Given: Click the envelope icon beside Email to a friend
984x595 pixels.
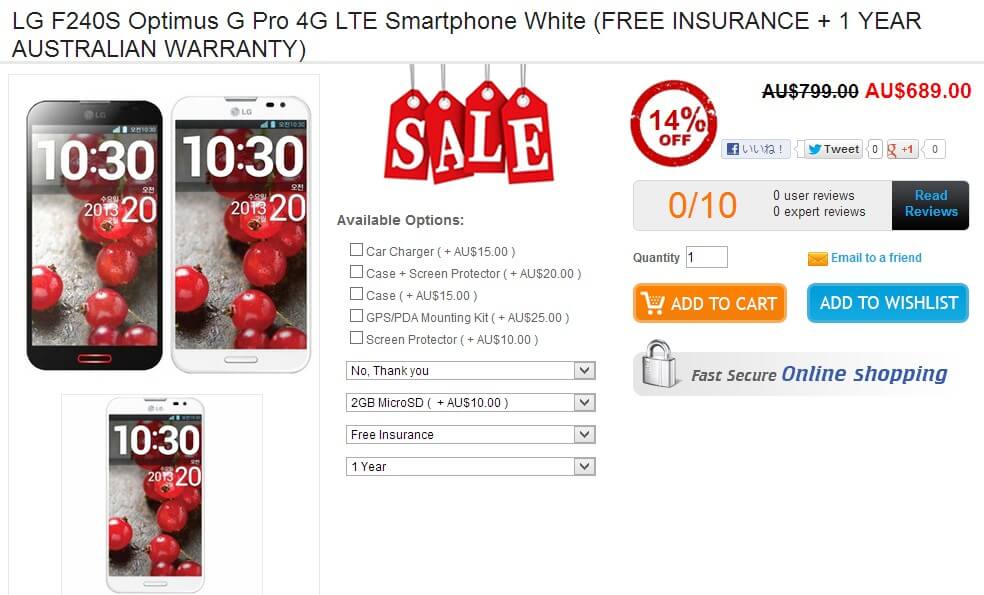Looking at the screenshot, I should coord(817,259).
